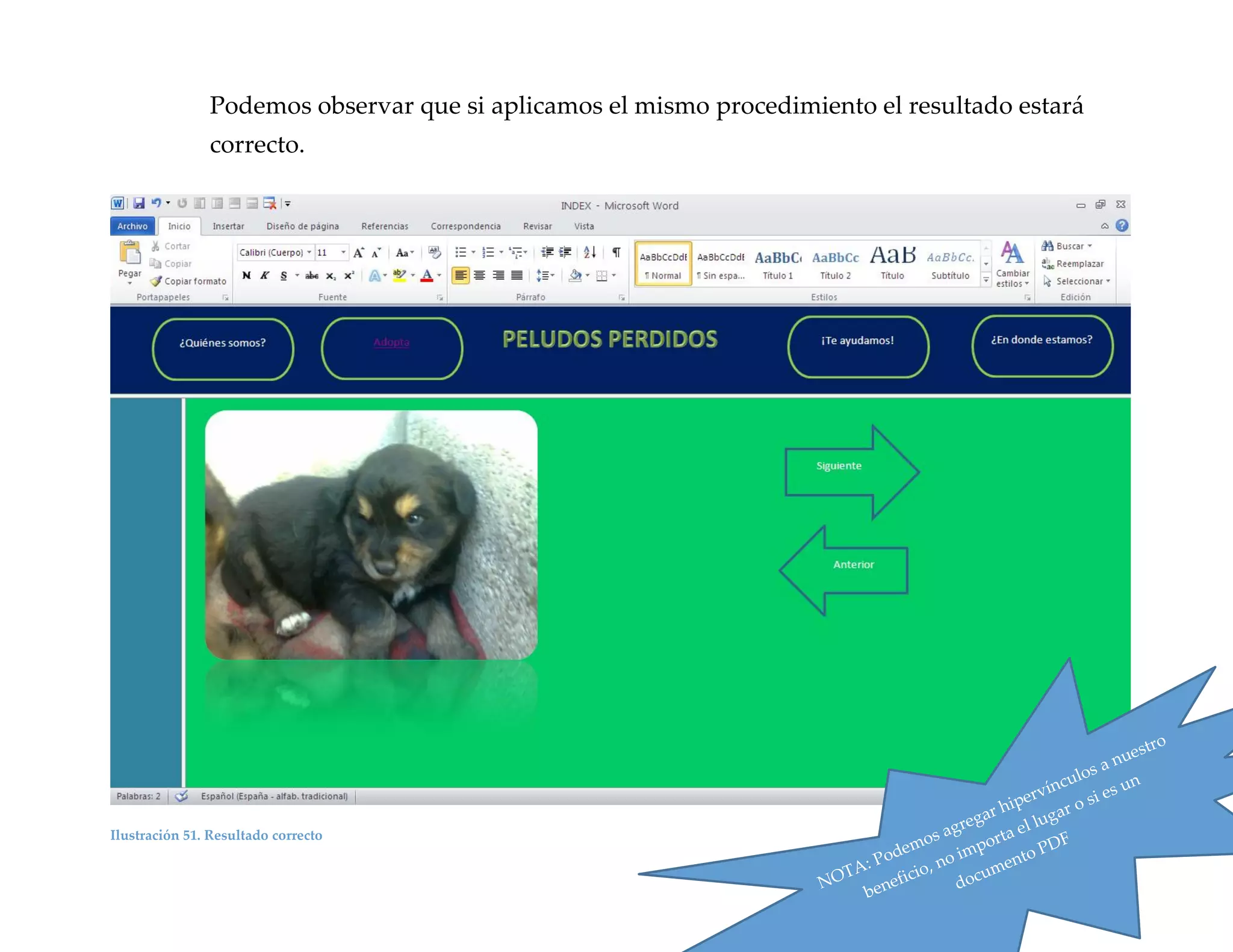Viewport: 1233px width, 952px height.
Task: Click the Save icon in quick access toolbar
Action: coord(138,203)
